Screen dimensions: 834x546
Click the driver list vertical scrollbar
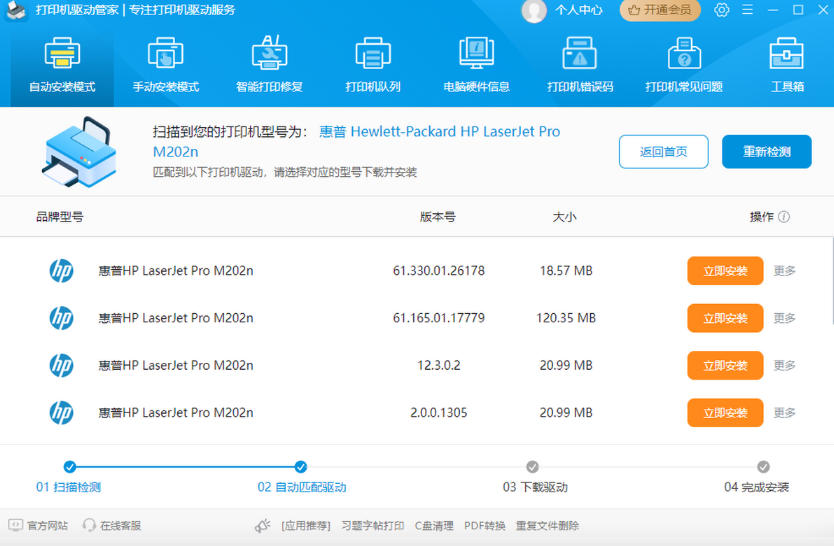(x=832, y=281)
